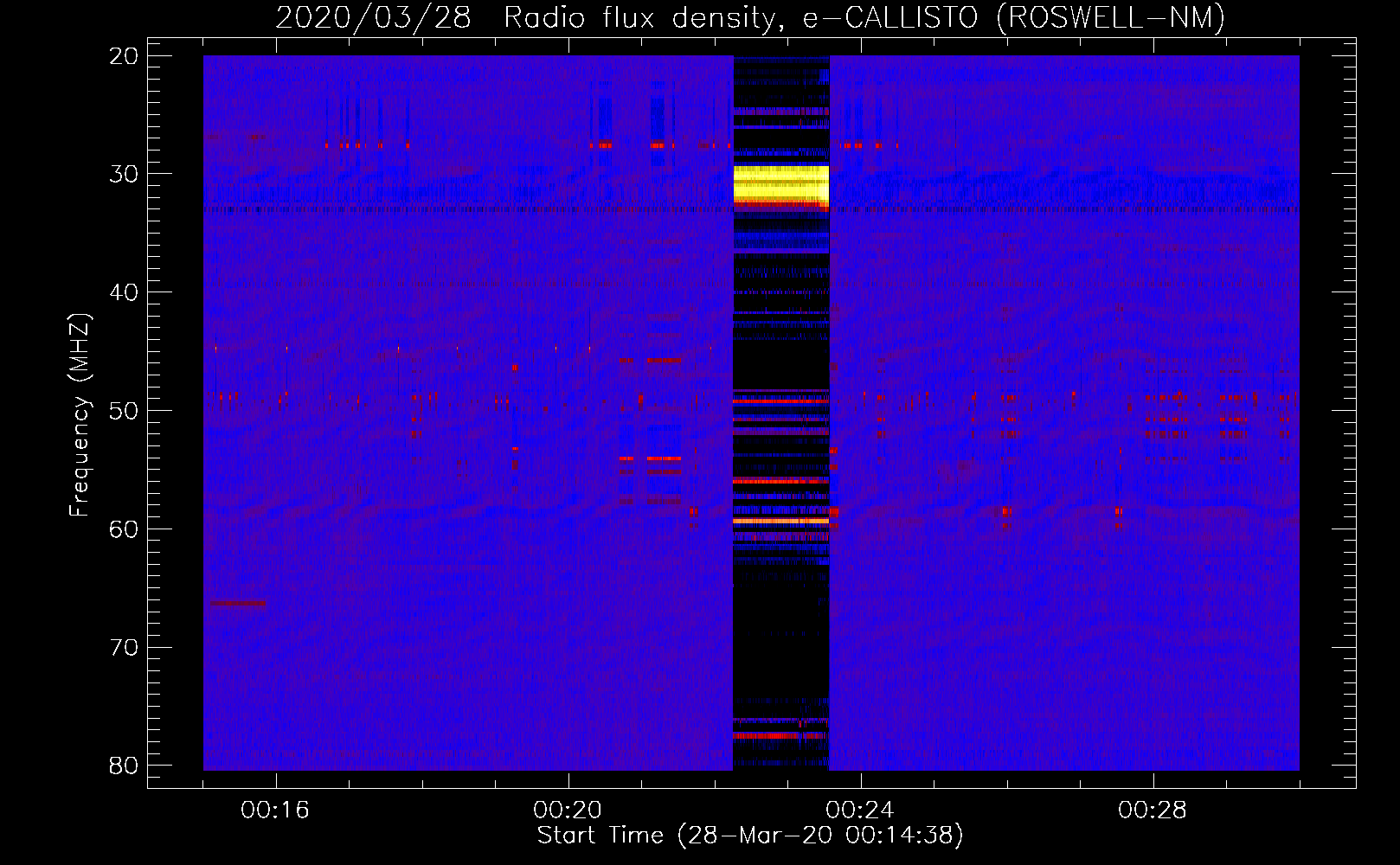Click the plot title '2020/03/28 Radio flux density'
The image size is (1400, 865).
coord(525,17)
